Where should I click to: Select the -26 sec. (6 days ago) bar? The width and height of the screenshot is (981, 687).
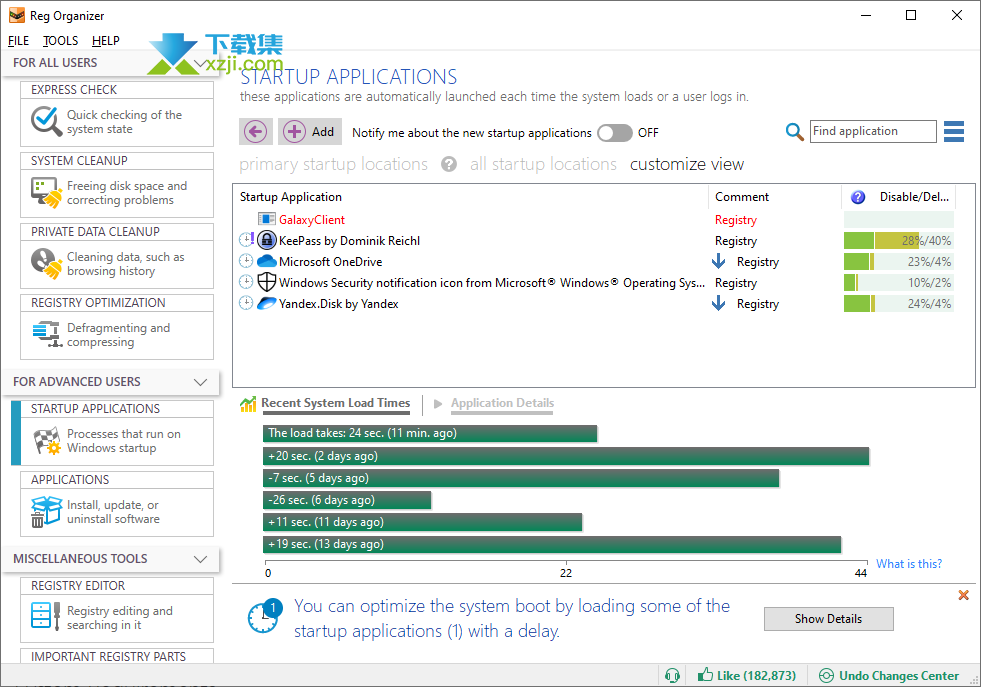(347, 500)
